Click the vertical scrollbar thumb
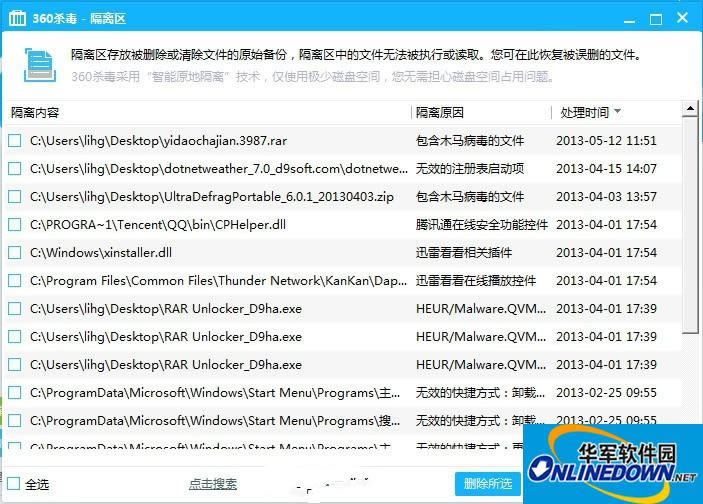This screenshot has height=504, width=703. [690, 225]
